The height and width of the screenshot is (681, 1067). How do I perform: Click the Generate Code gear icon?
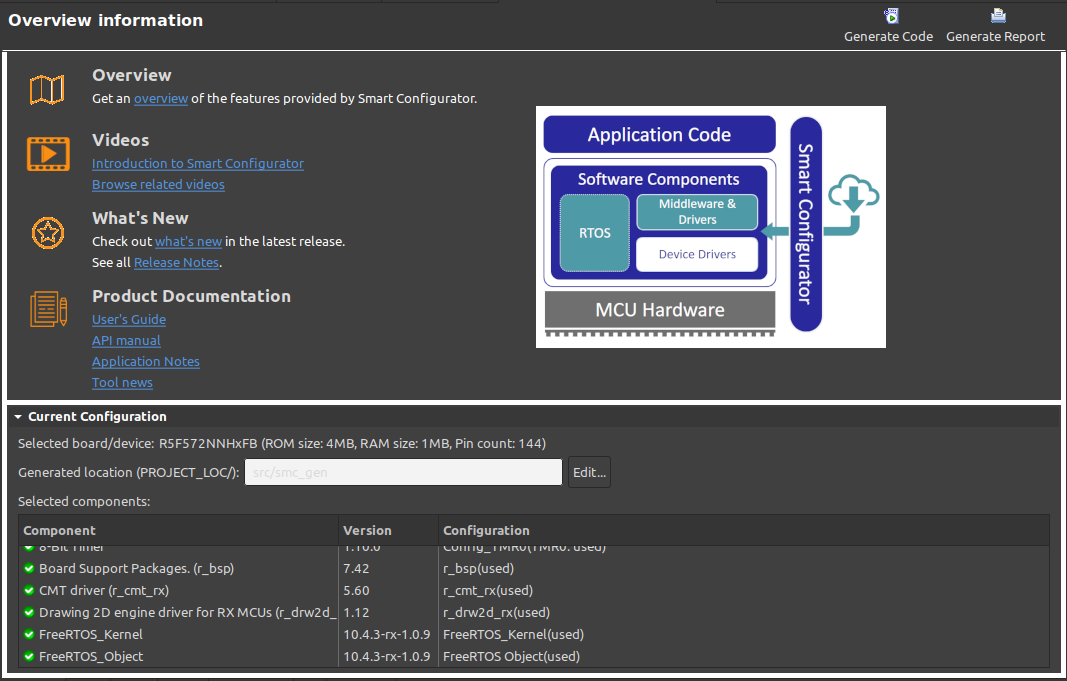click(x=890, y=15)
